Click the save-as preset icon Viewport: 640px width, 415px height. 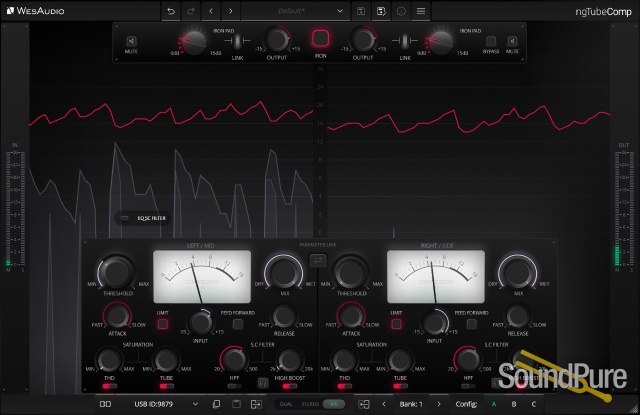click(381, 11)
